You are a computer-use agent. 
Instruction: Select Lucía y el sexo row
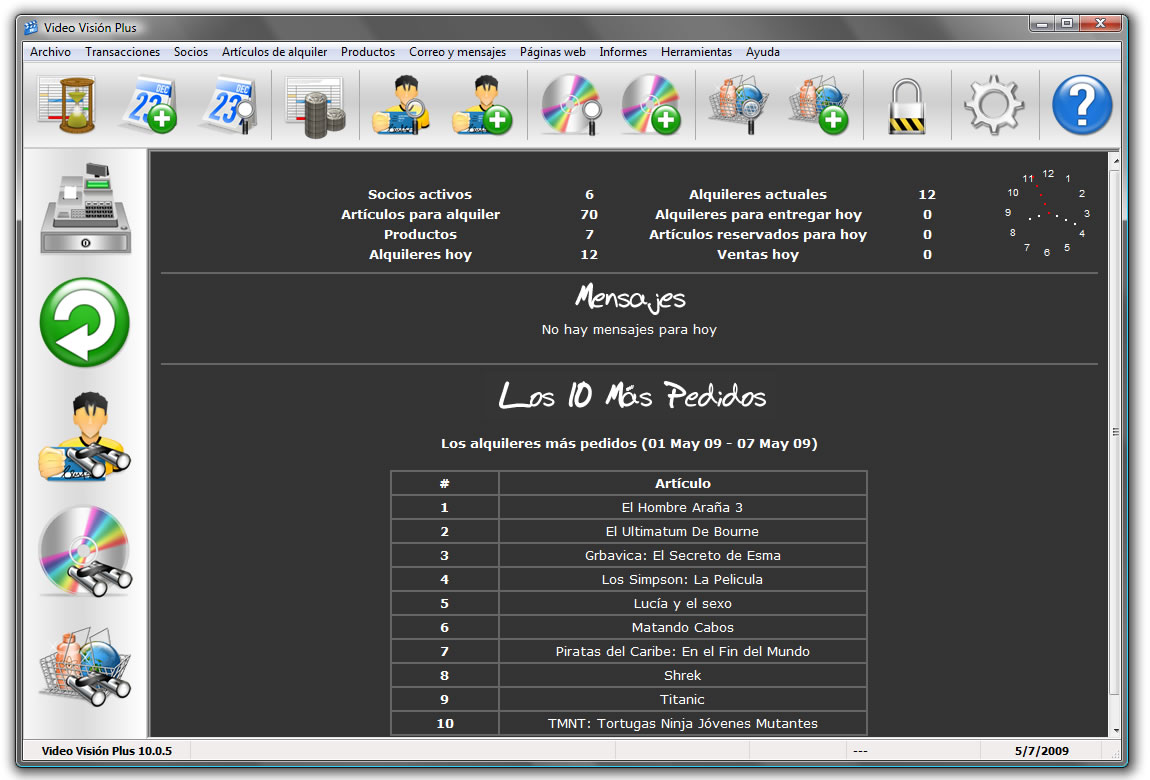pos(629,603)
